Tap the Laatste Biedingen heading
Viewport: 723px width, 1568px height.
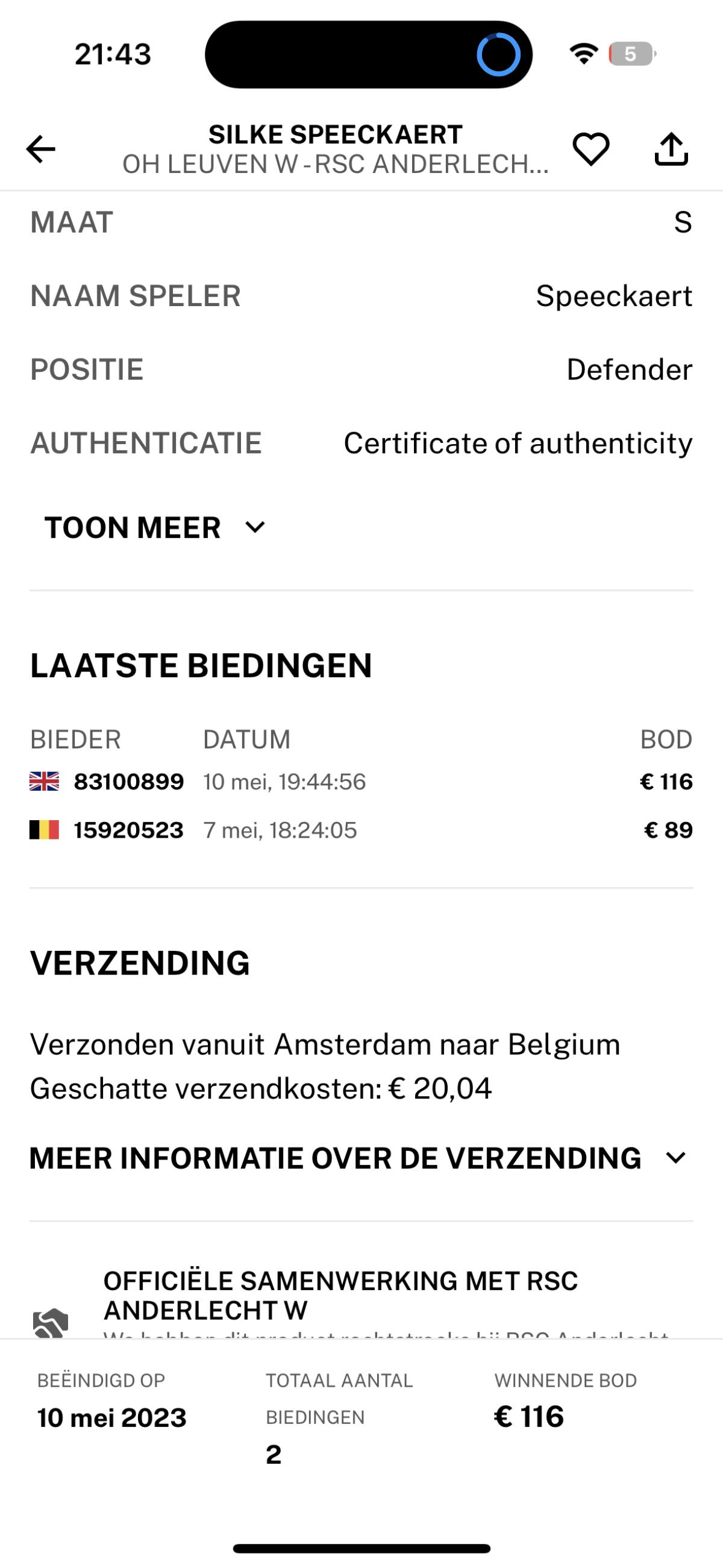(x=201, y=665)
